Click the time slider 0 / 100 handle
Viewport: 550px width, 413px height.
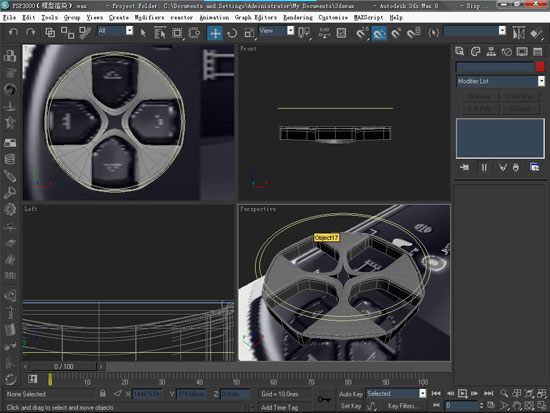tap(63, 366)
